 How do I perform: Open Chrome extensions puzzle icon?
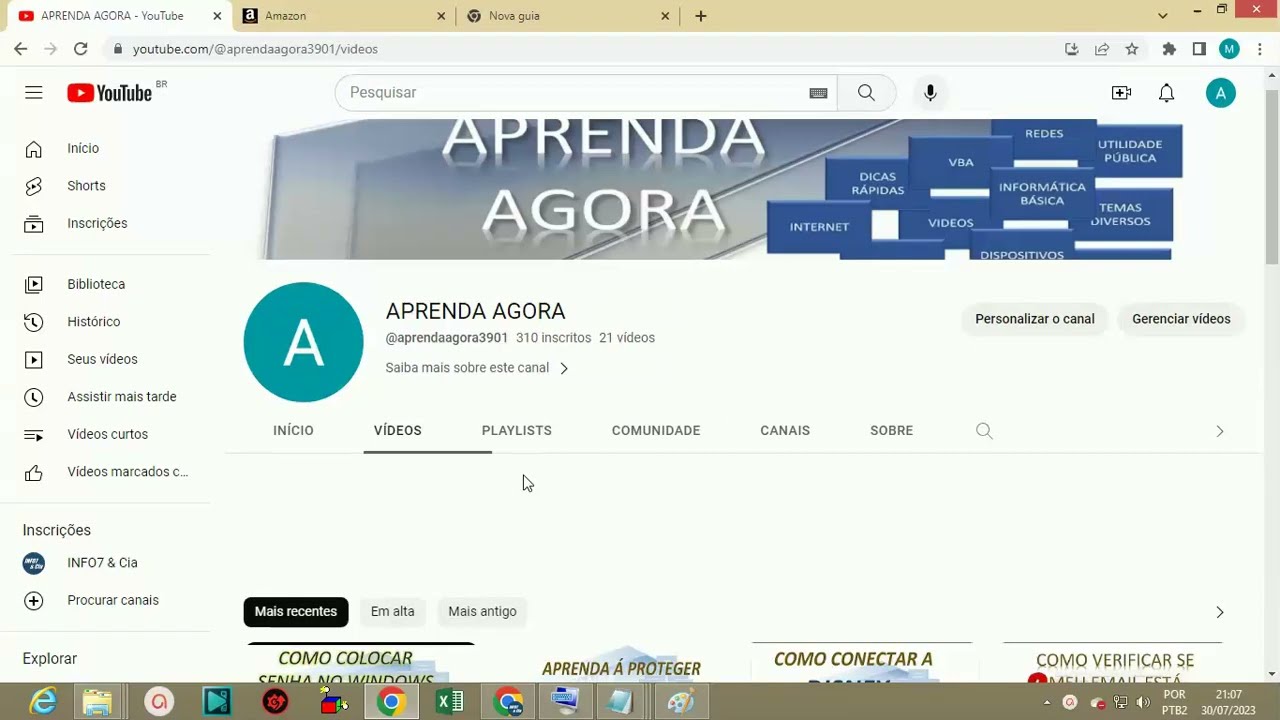pyautogui.click(x=1169, y=49)
